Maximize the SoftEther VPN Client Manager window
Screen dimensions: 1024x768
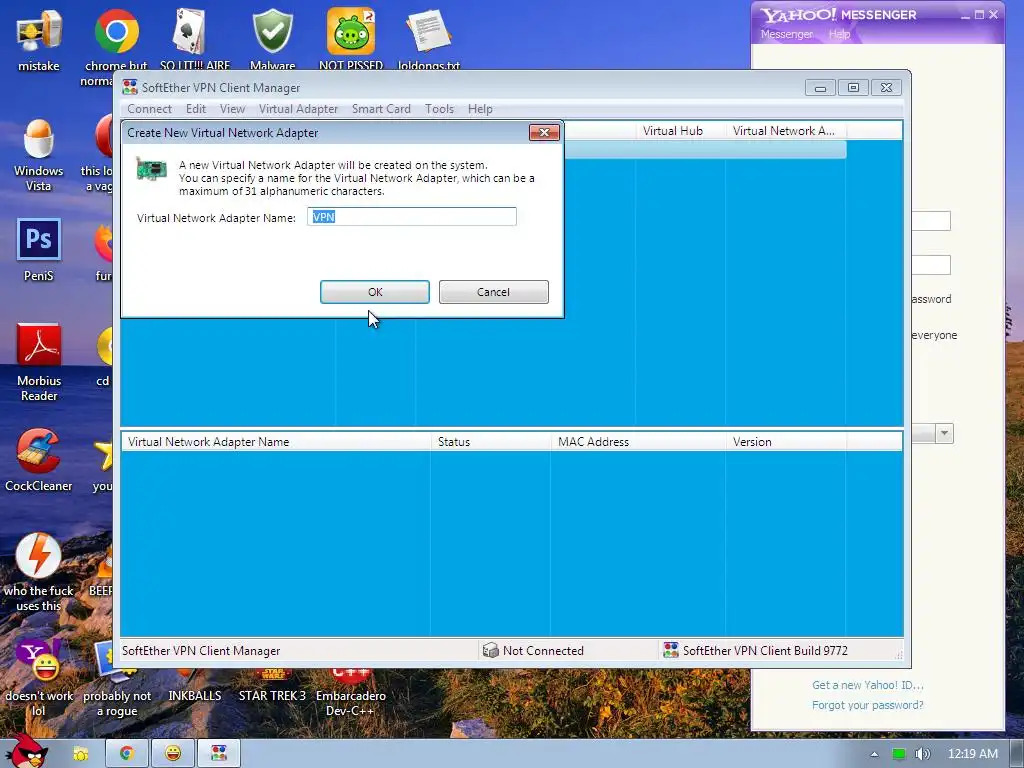point(853,88)
